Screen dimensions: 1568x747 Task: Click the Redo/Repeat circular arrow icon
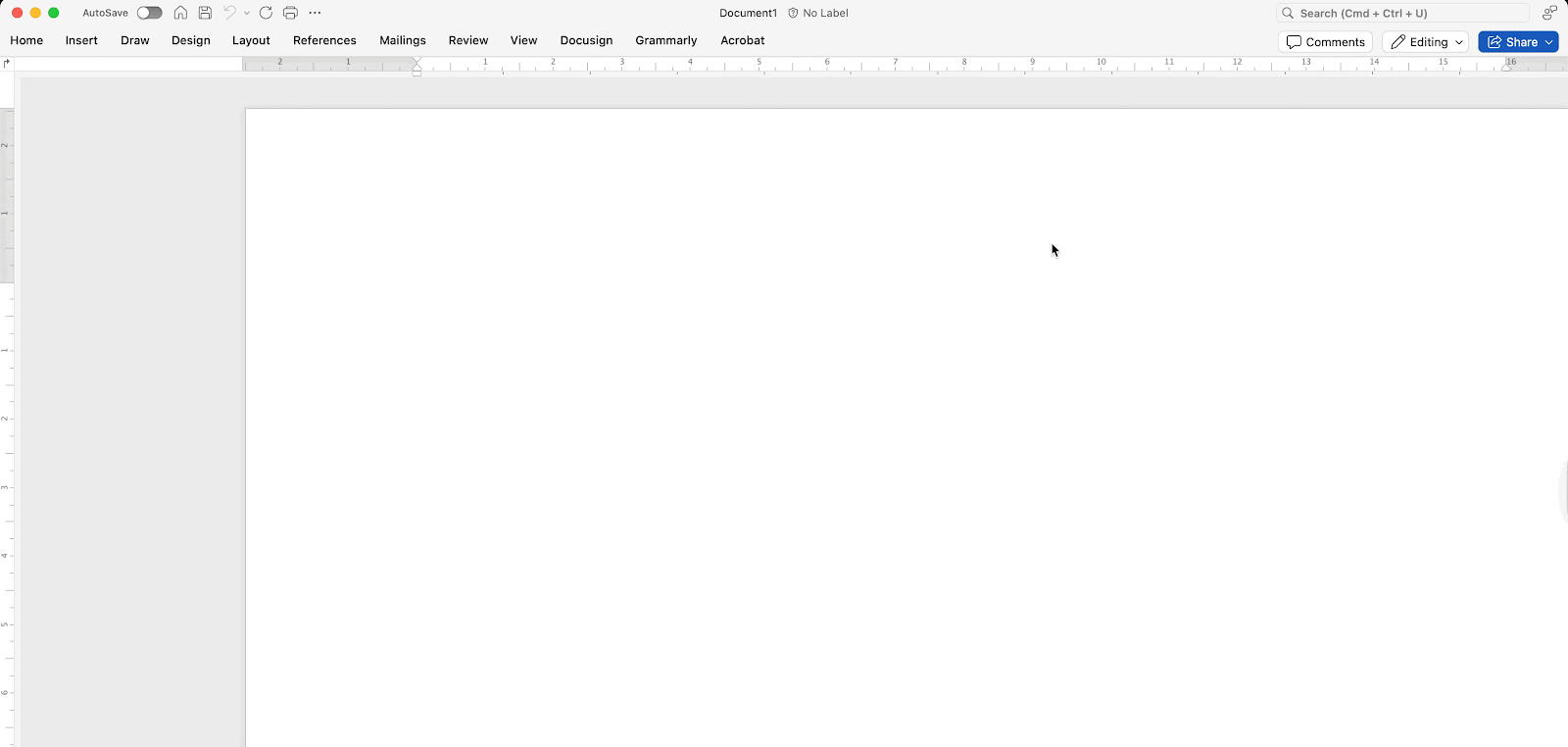pyautogui.click(x=266, y=13)
